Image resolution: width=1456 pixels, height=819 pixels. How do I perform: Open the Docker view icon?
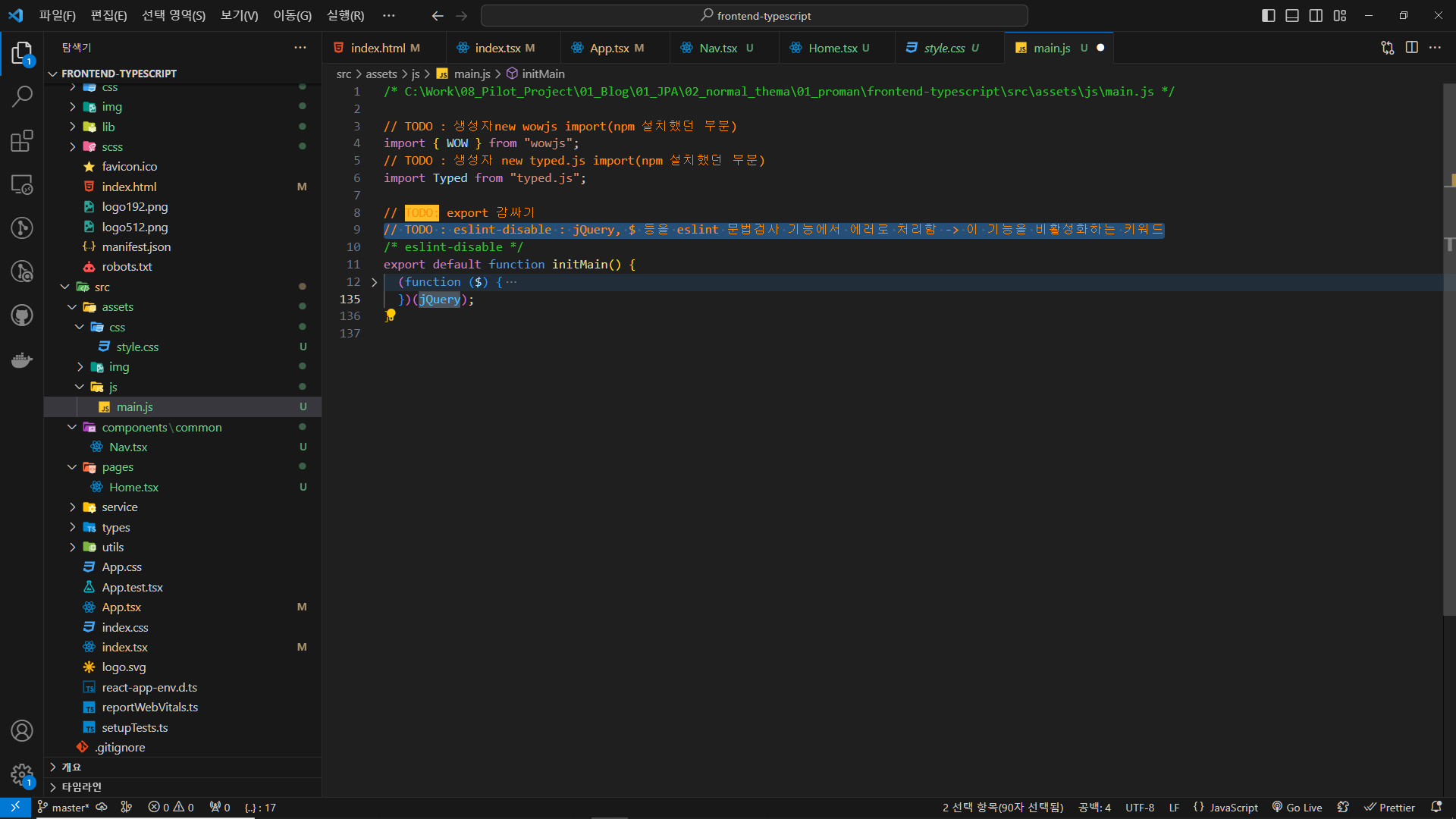click(22, 359)
